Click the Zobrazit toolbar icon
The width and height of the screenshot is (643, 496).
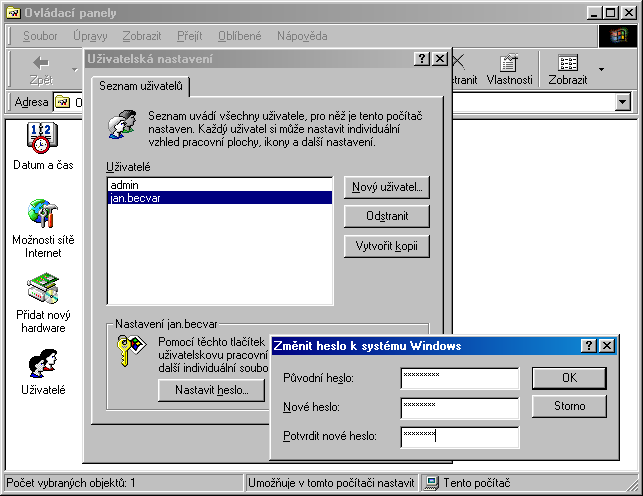click(568, 70)
